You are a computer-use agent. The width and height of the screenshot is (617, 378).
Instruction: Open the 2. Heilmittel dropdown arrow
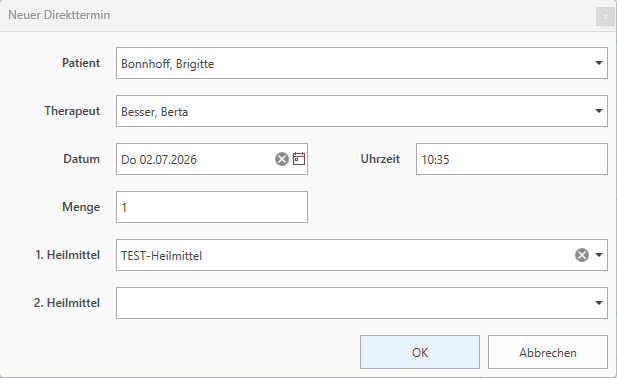pyautogui.click(x=599, y=303)
